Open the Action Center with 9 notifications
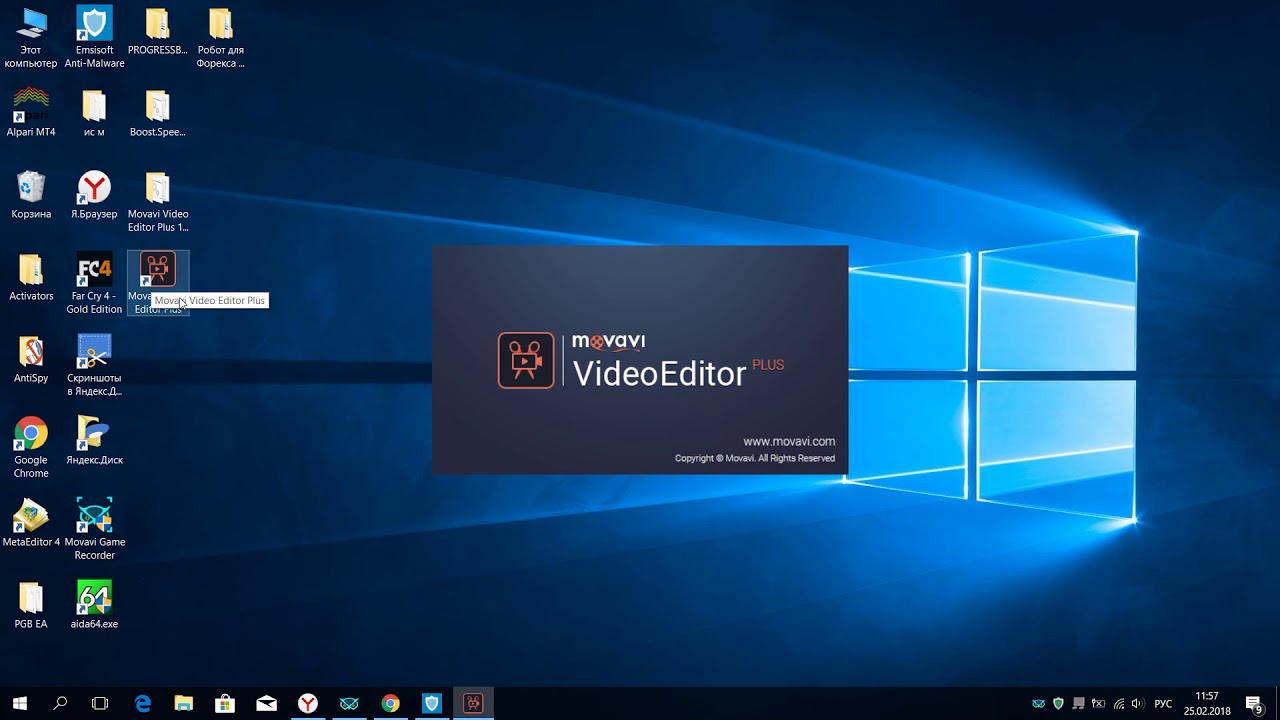Image resolution: width=1280 pixels, height=720 pixels. coord(1254,704)
